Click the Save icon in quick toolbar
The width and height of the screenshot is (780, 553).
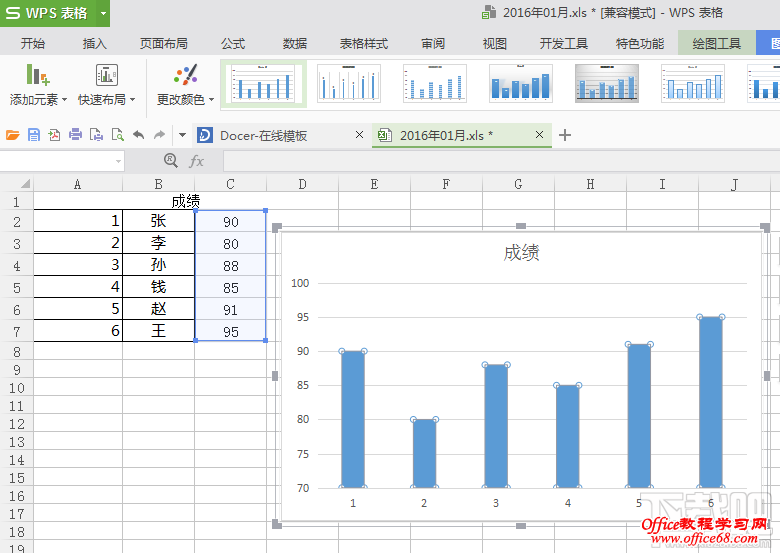click(34, 135)
